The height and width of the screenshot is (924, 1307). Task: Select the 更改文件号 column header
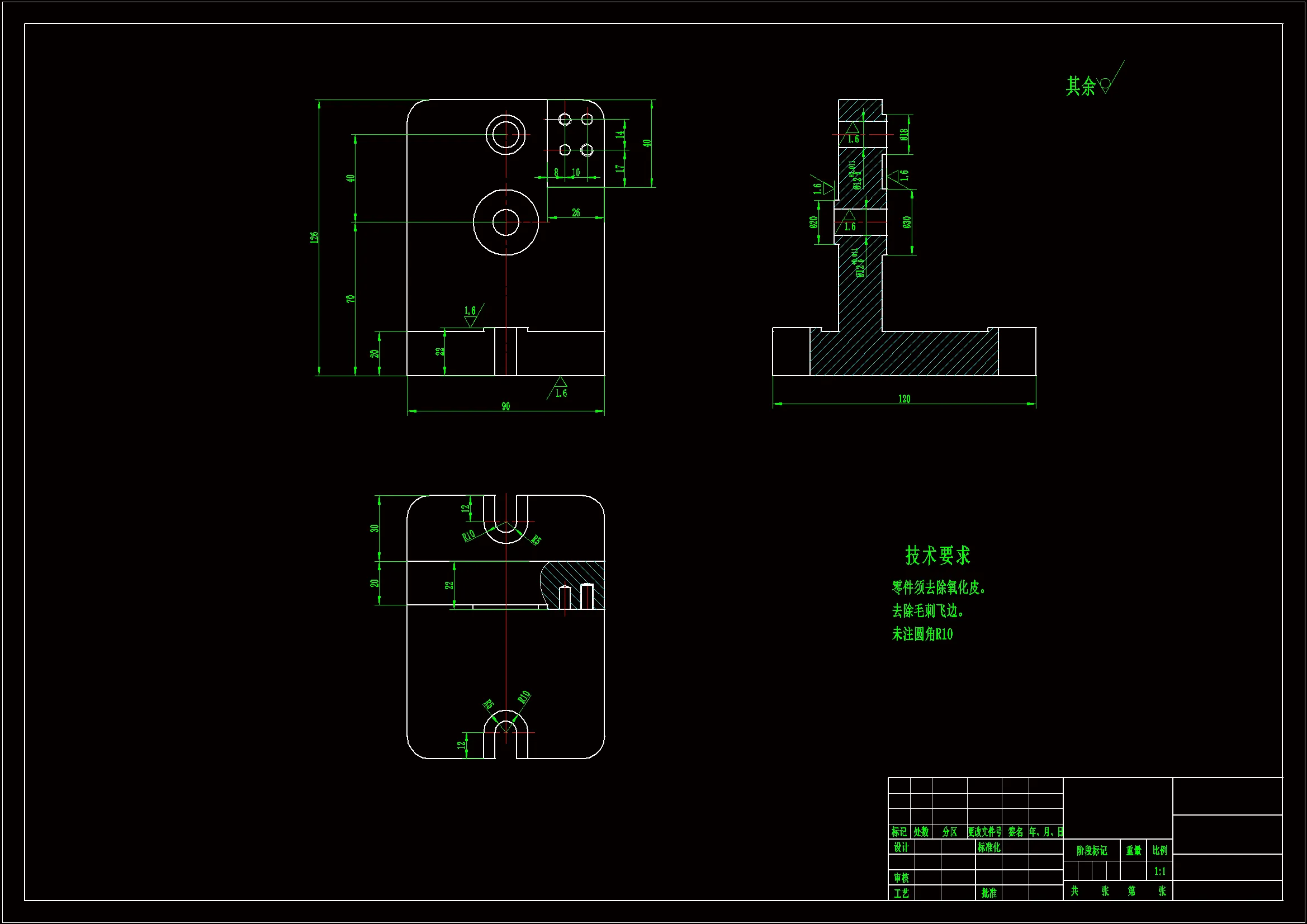point(984,832)
